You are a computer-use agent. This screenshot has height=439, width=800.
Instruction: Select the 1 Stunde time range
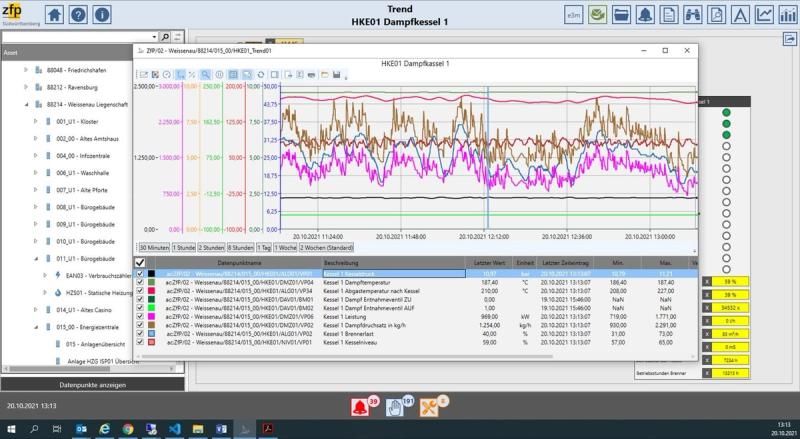coord(183,248)
